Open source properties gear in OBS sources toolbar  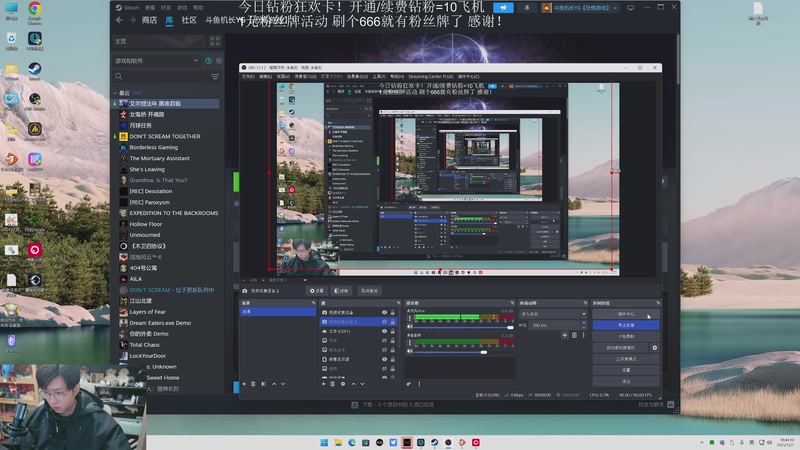pos(343,384)
